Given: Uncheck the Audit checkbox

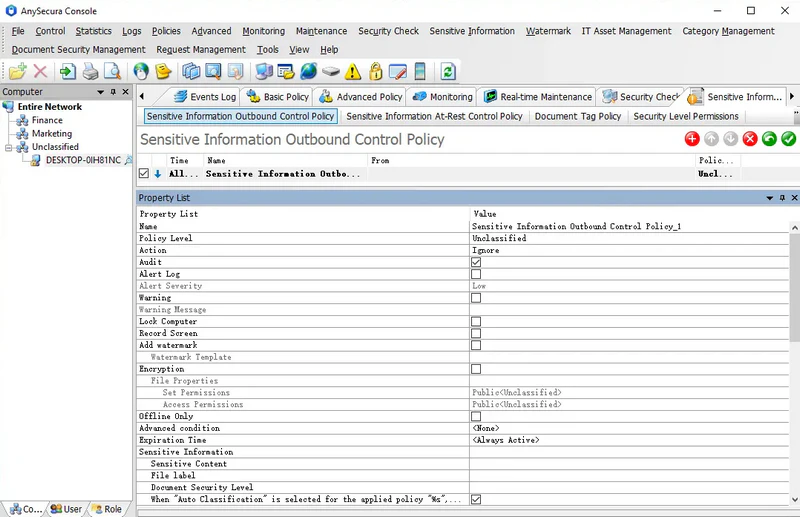Looking at the screenshot, I should pyautogui.click(x=476, y=262).
